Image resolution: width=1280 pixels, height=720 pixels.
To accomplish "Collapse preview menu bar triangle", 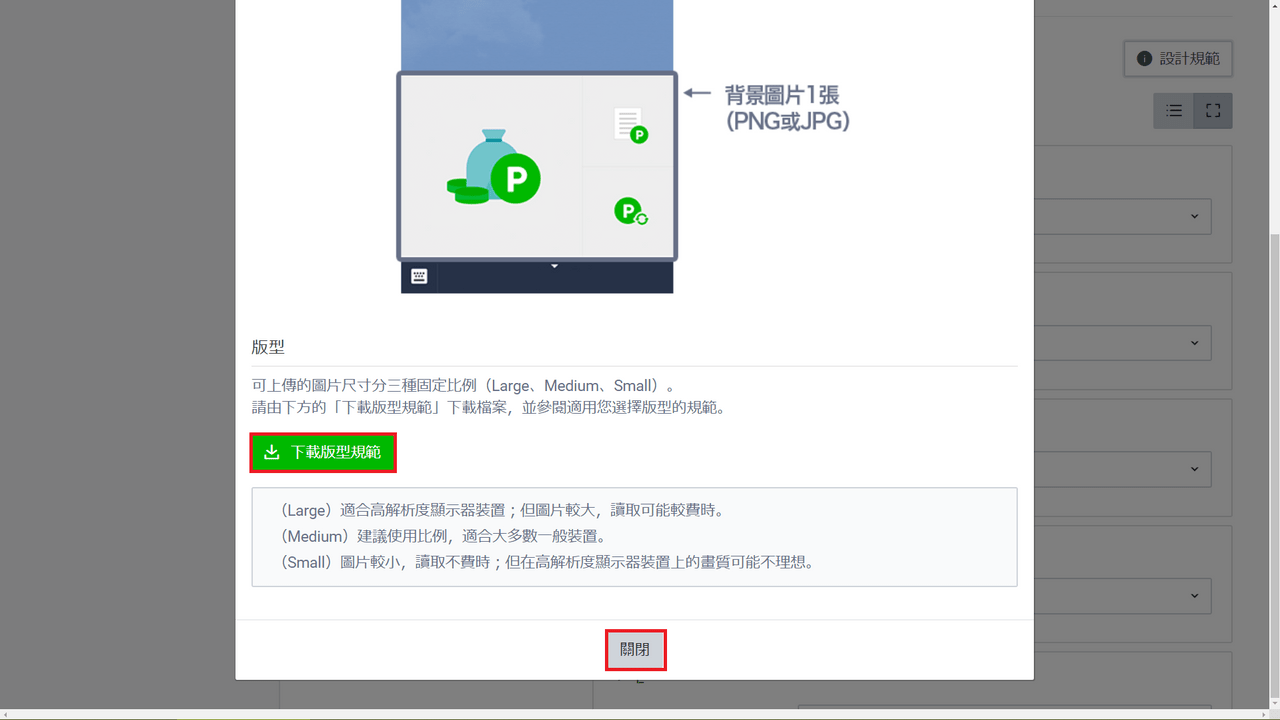I will click(x=554, y=266).
